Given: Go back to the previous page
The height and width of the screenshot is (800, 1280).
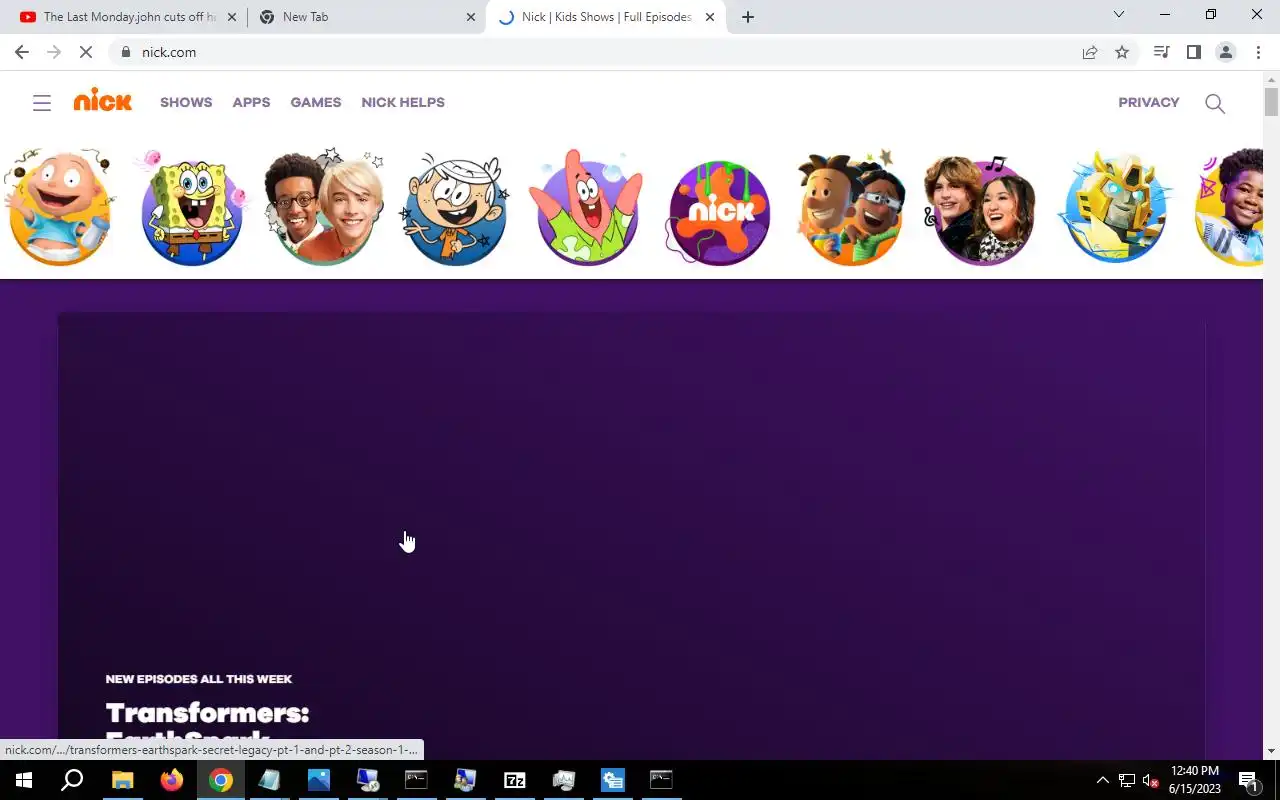Looking at the screenshot, I should (22, 52).
